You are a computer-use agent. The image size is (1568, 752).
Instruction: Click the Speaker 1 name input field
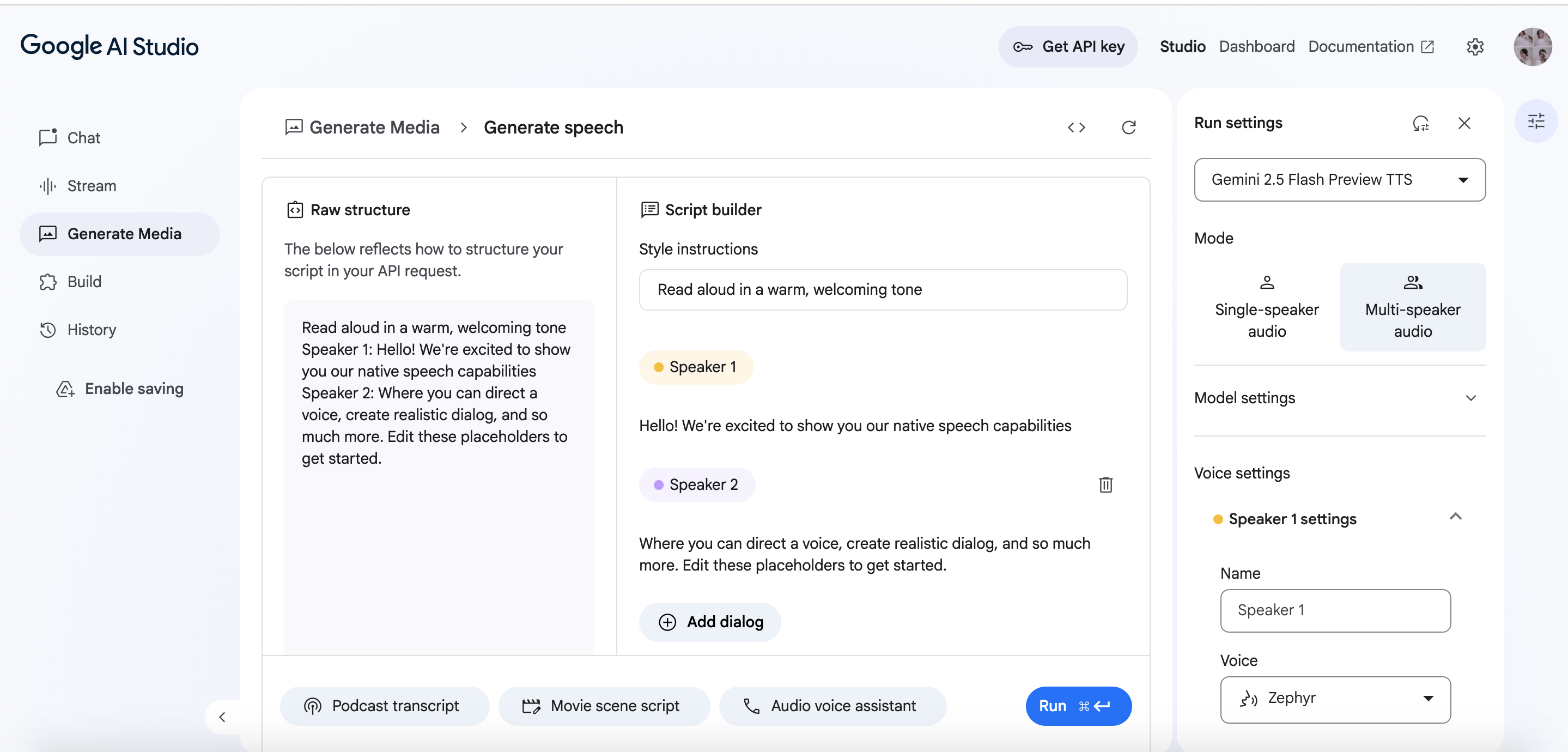coord(1335,611)
